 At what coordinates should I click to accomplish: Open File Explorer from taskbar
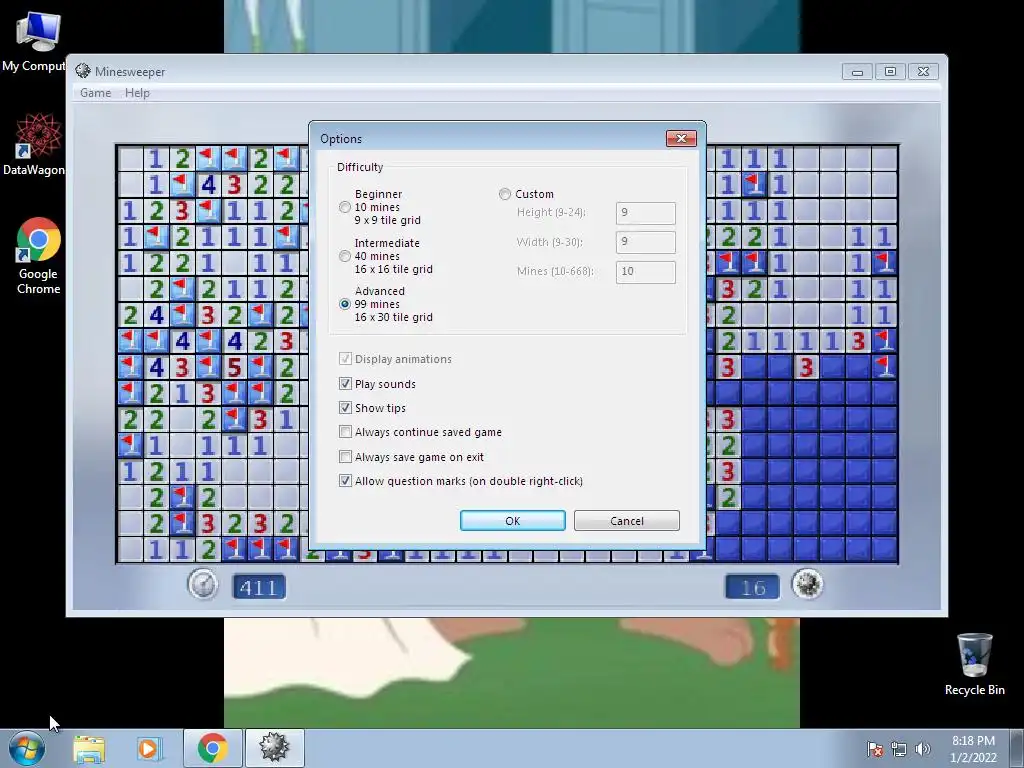pos(89,748)
